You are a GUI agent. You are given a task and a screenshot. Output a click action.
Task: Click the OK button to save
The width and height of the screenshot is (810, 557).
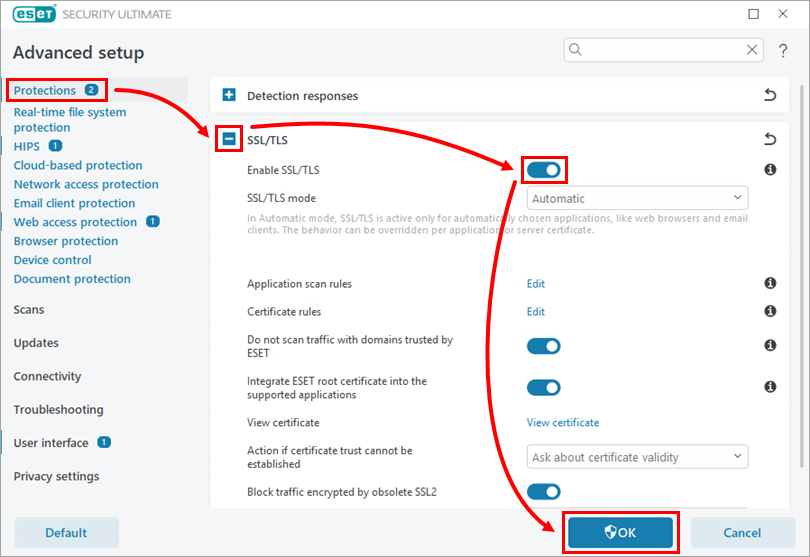(620, 533)
